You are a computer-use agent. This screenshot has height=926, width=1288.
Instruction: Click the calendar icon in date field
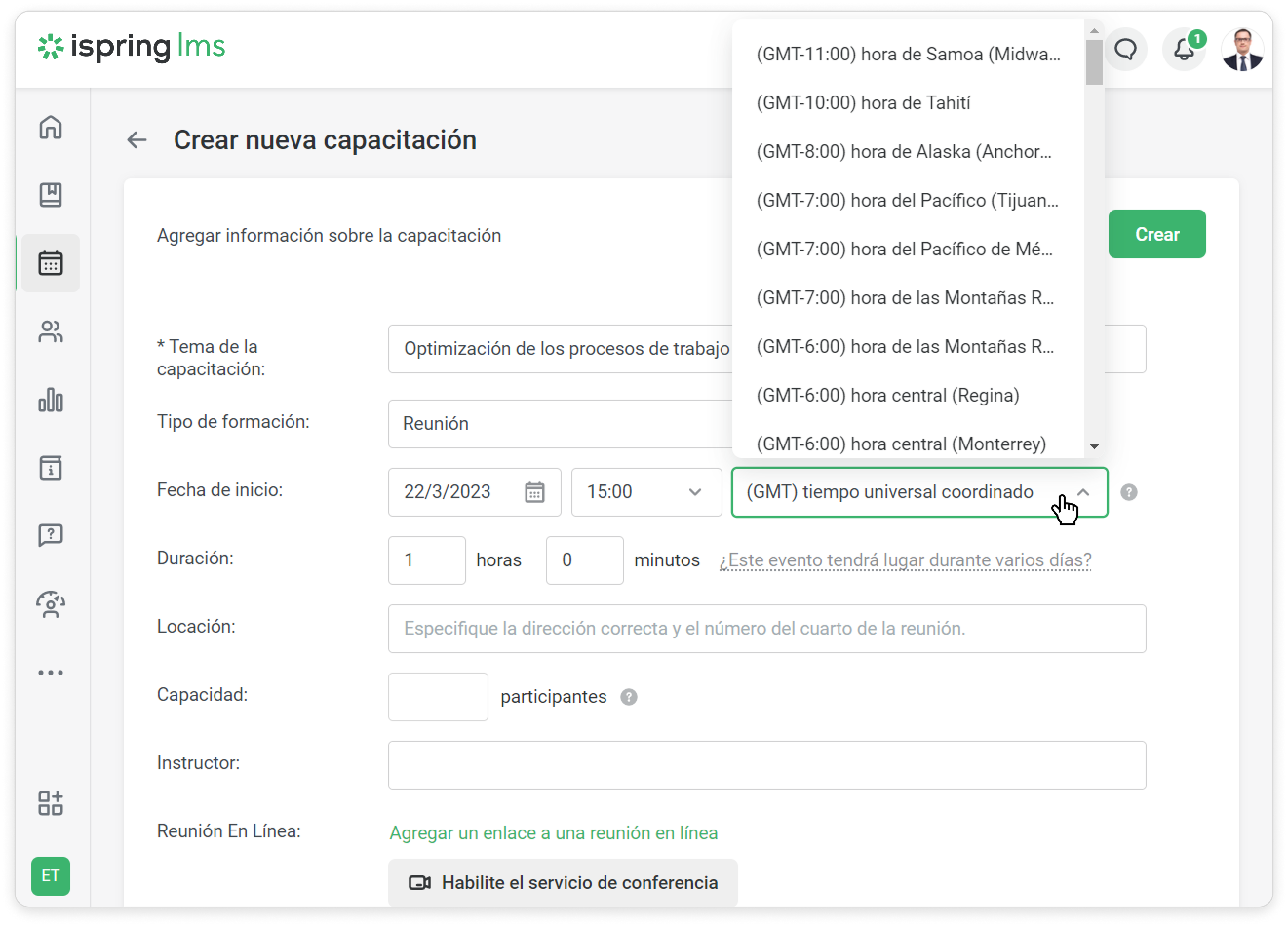coord(534,492)
